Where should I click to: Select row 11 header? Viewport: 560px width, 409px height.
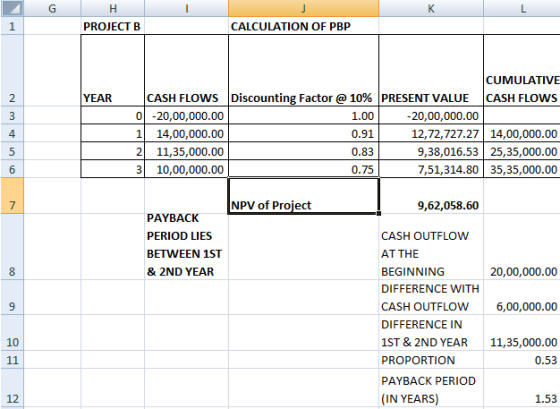pyautogui.click(x=12, y=359)
